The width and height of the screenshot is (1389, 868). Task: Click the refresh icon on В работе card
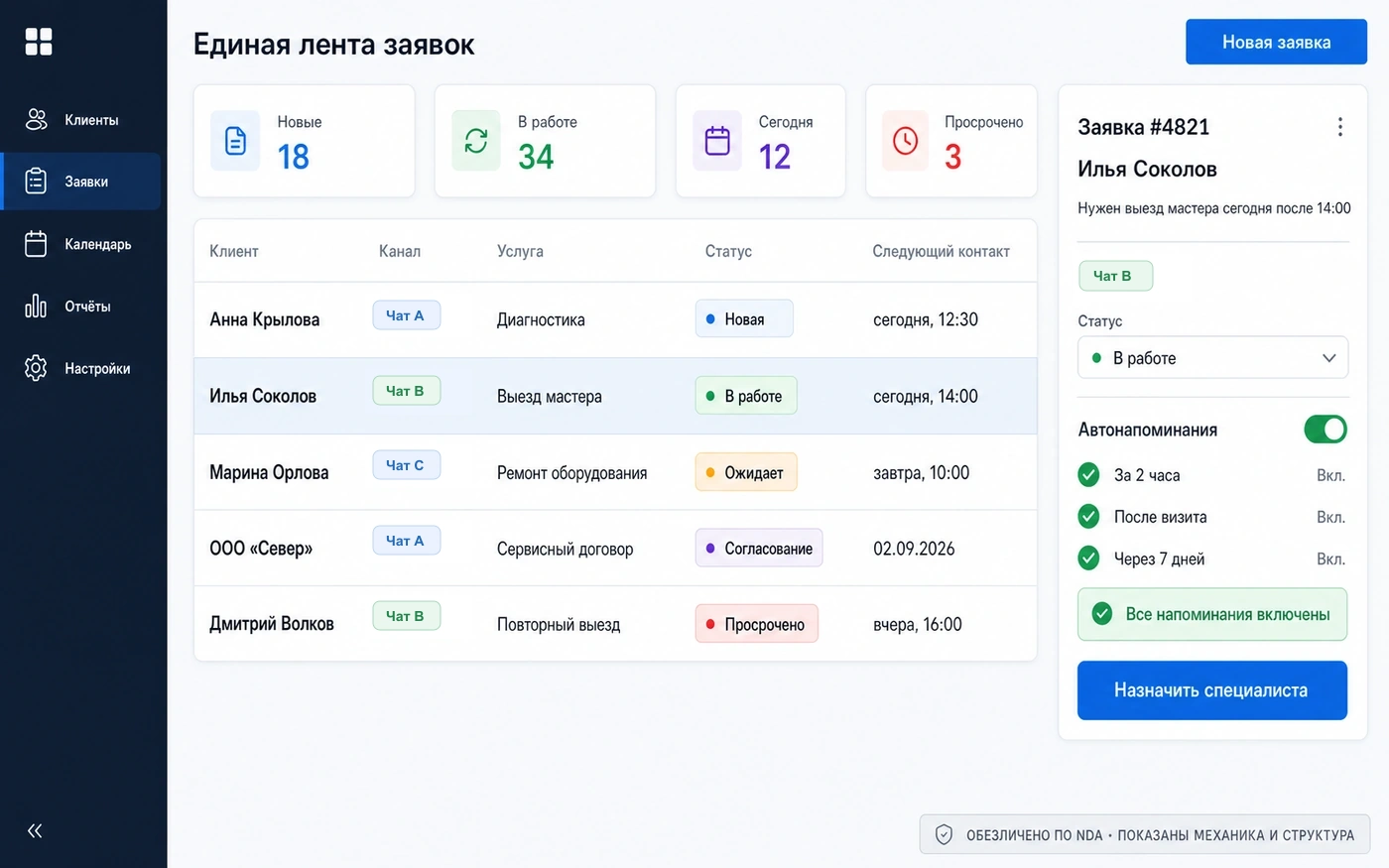click(476, 141)
